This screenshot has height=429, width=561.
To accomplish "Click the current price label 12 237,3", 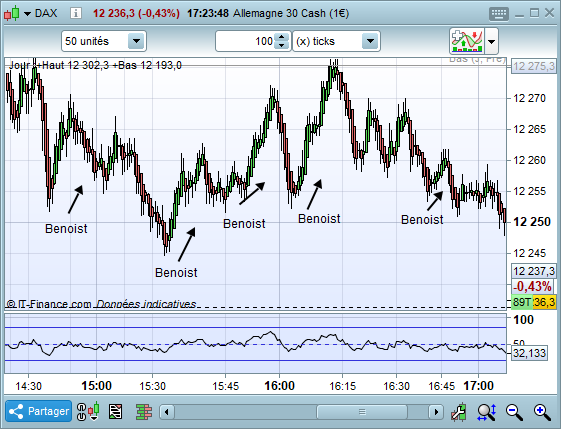I will pos(533,271).
